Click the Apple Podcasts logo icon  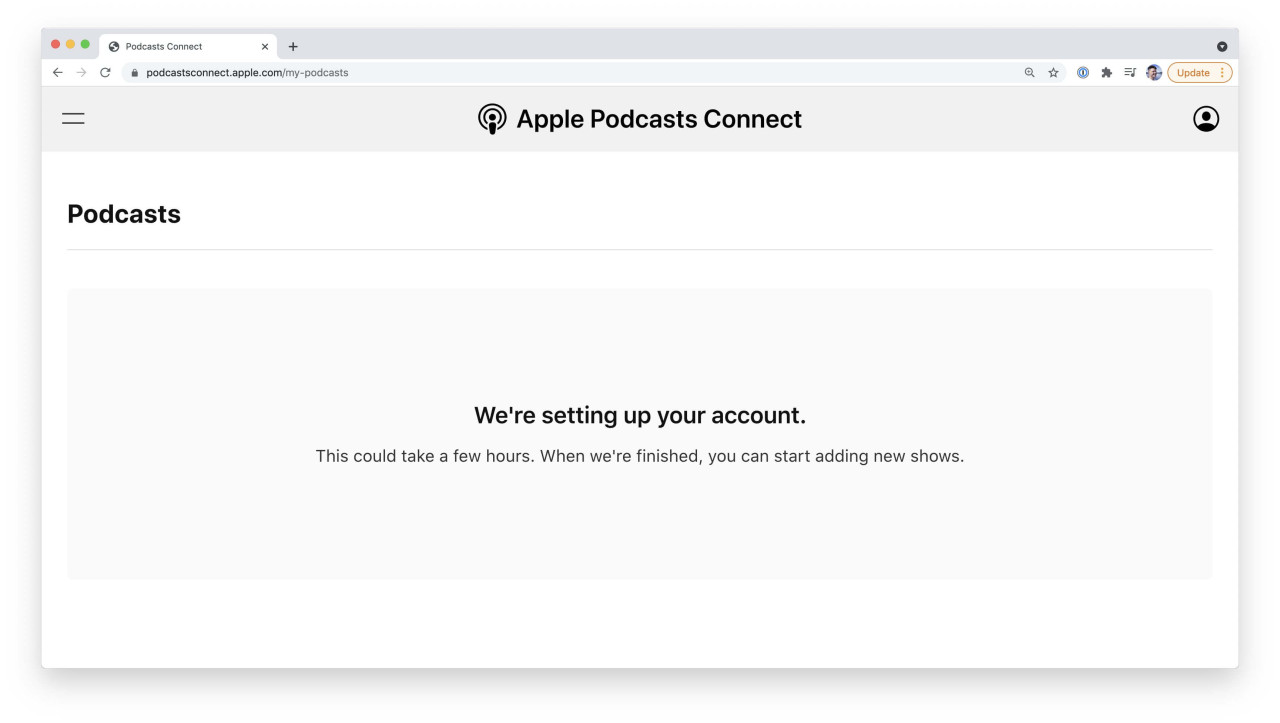491,119
